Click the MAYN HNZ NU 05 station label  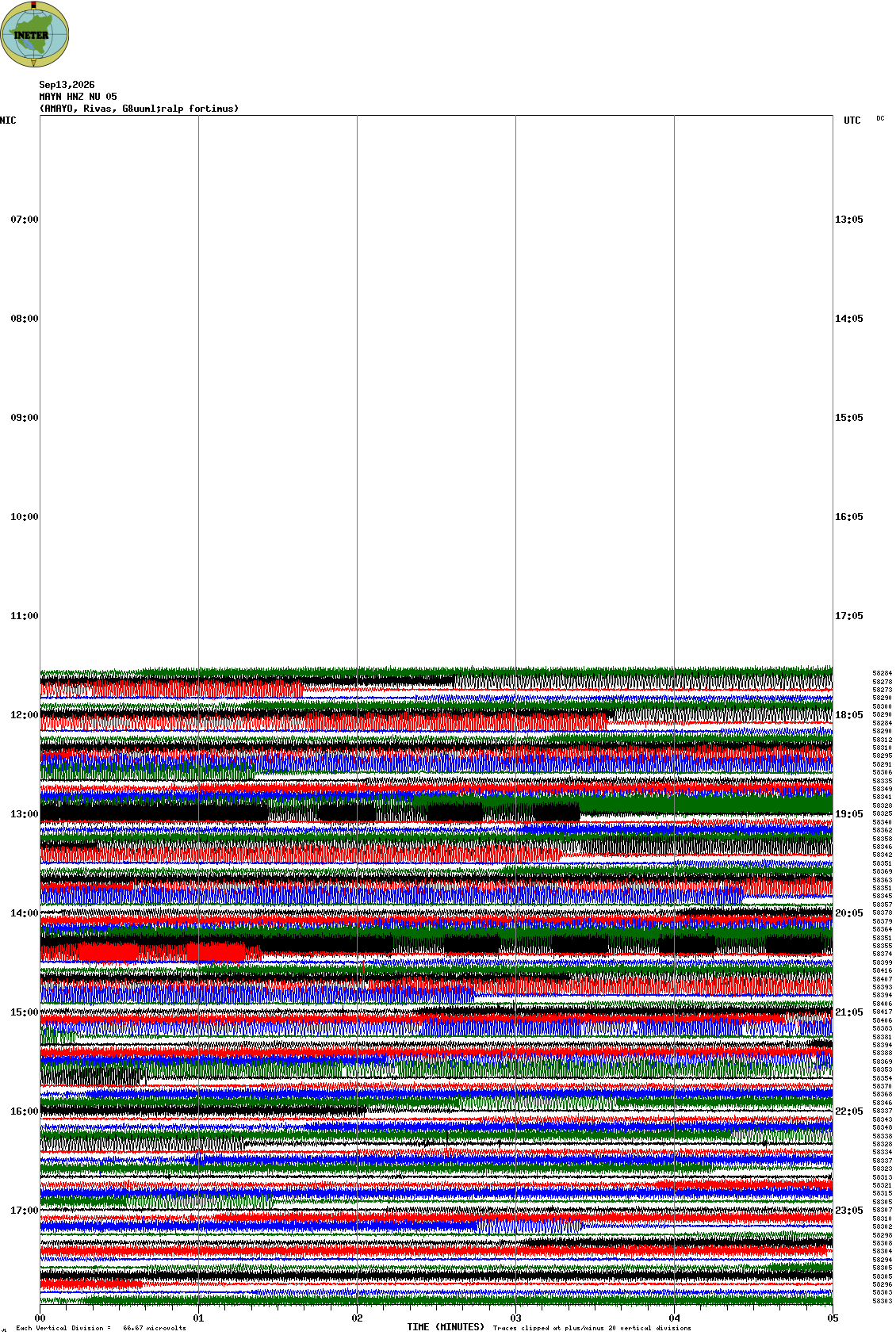click(x=78, y=97)
